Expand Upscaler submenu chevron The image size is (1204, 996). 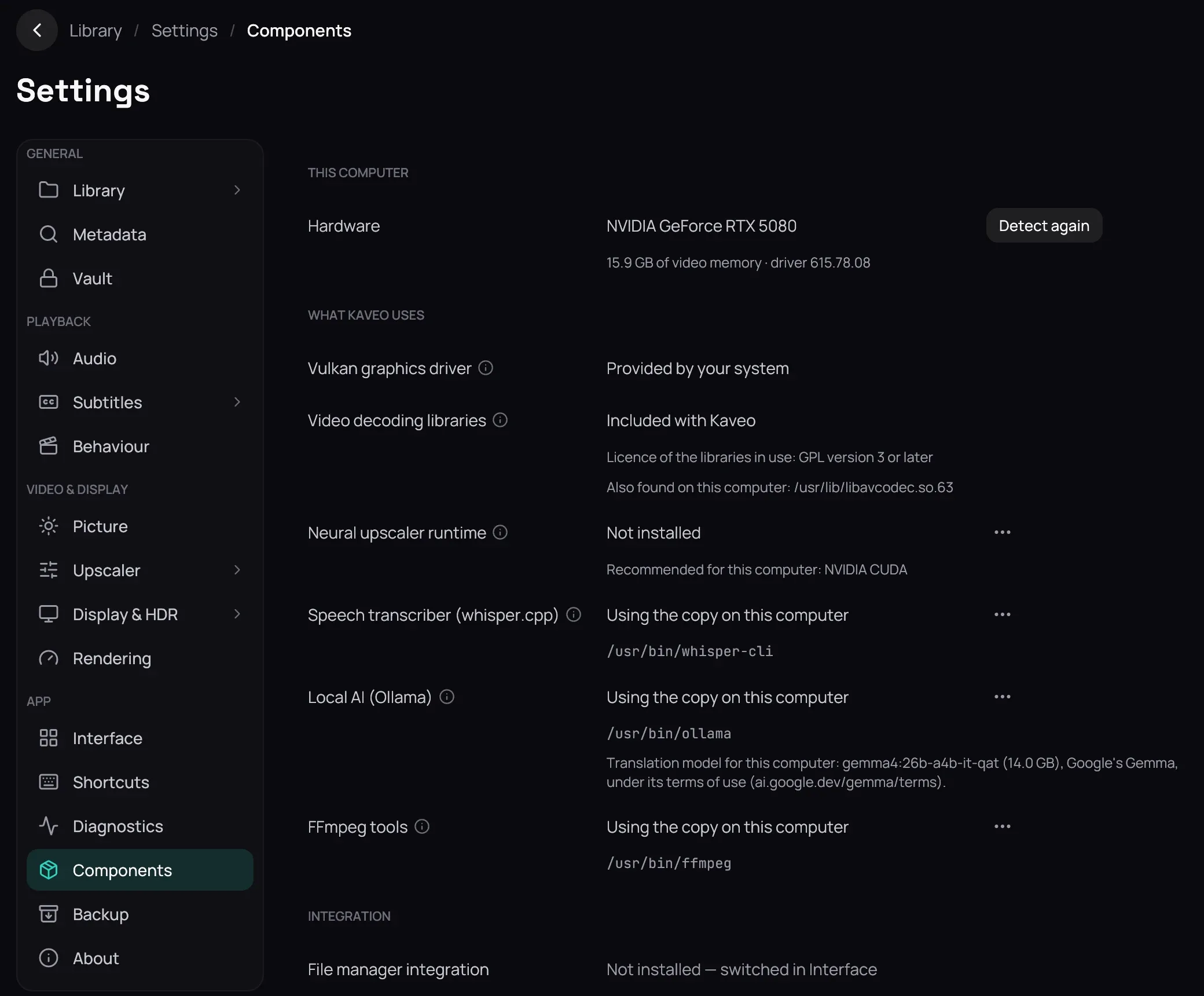(237, 570)
